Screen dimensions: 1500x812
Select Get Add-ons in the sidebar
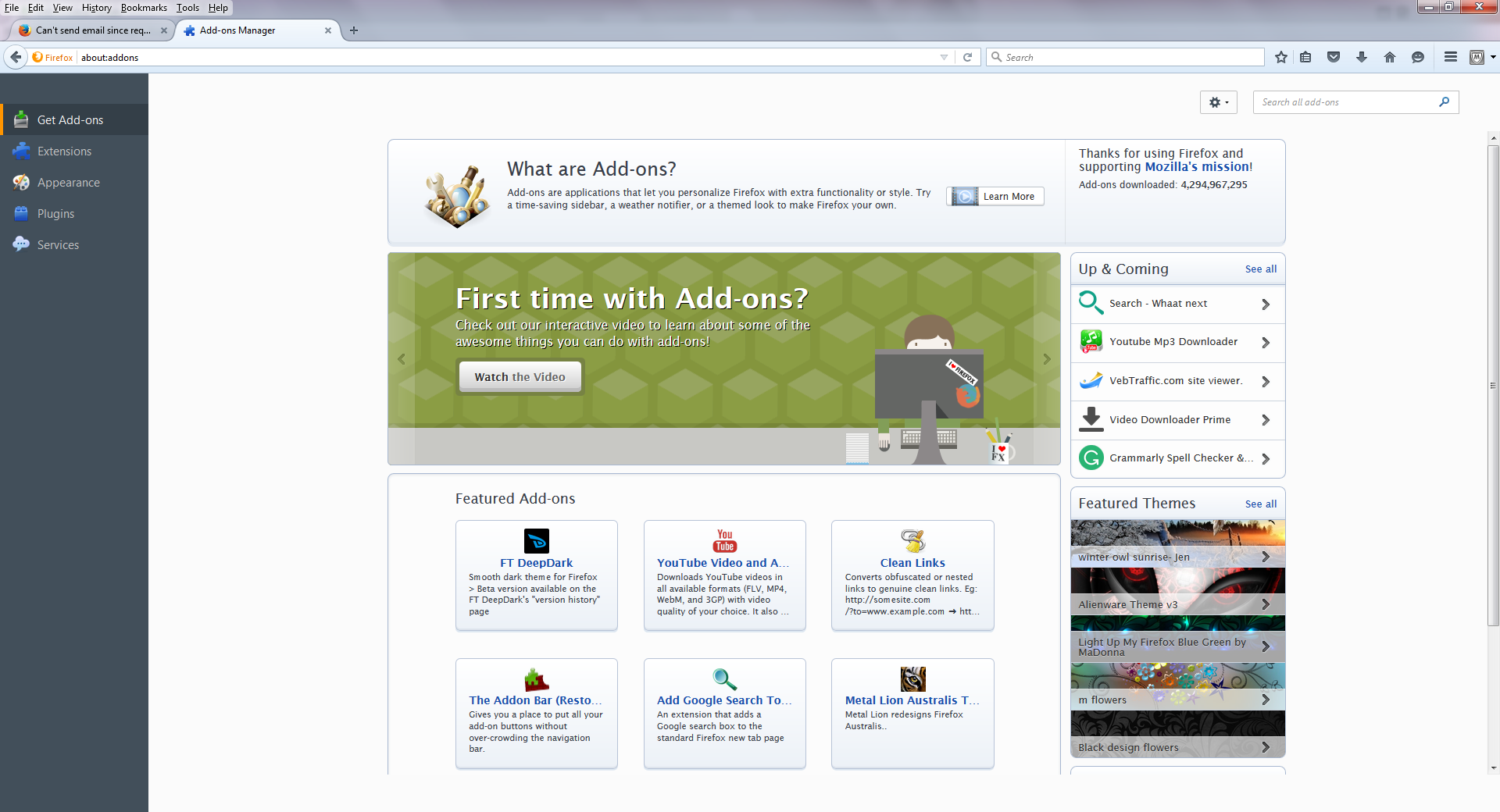tap(74, 119)
